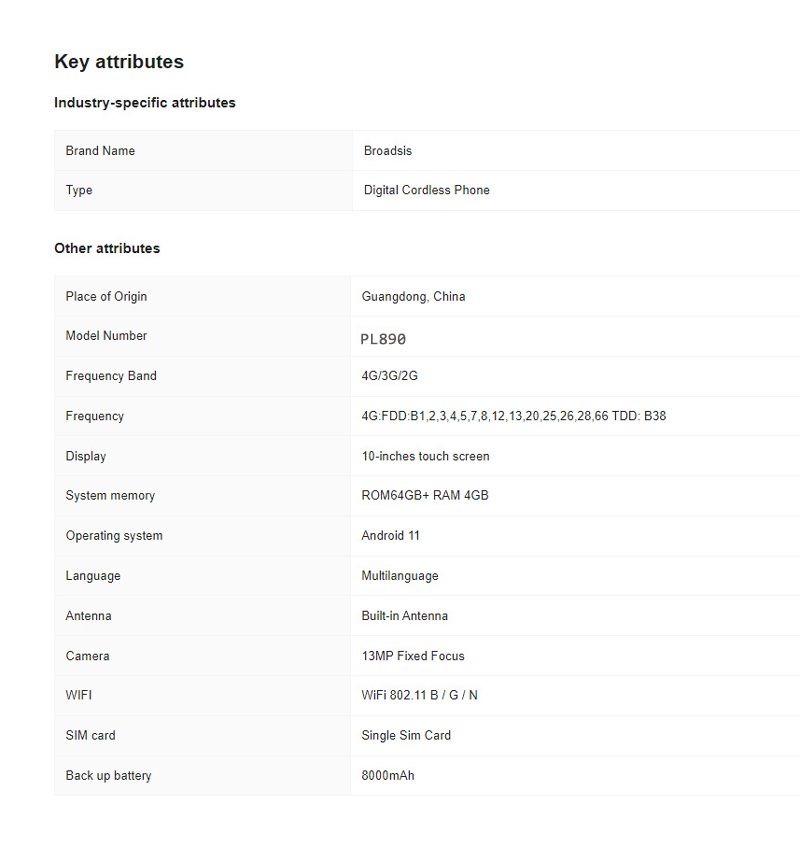The image size is (800, 847).
Task: Click the Broadsis brand name value
Action: coord(388,151)
